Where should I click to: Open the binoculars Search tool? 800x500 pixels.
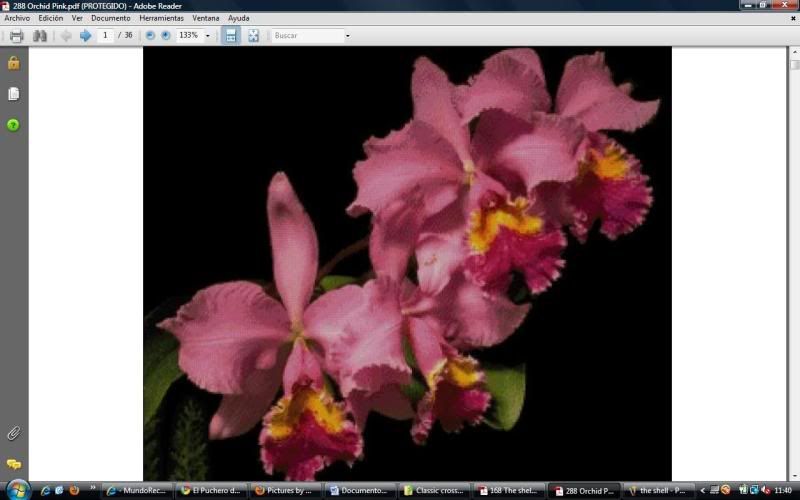(40, 36)
